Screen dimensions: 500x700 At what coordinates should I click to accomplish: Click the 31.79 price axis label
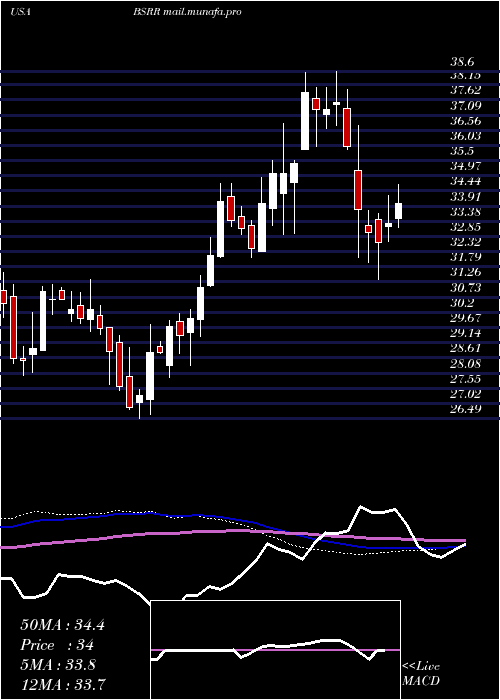tap(466, 258)
